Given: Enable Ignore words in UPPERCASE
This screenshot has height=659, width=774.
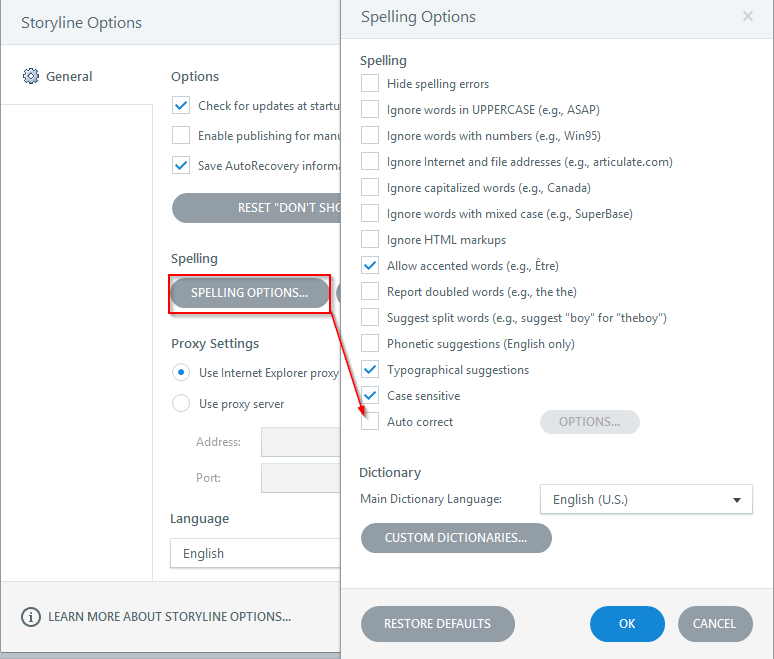Looking at the screenshot, I should click(x=370, y=109).
